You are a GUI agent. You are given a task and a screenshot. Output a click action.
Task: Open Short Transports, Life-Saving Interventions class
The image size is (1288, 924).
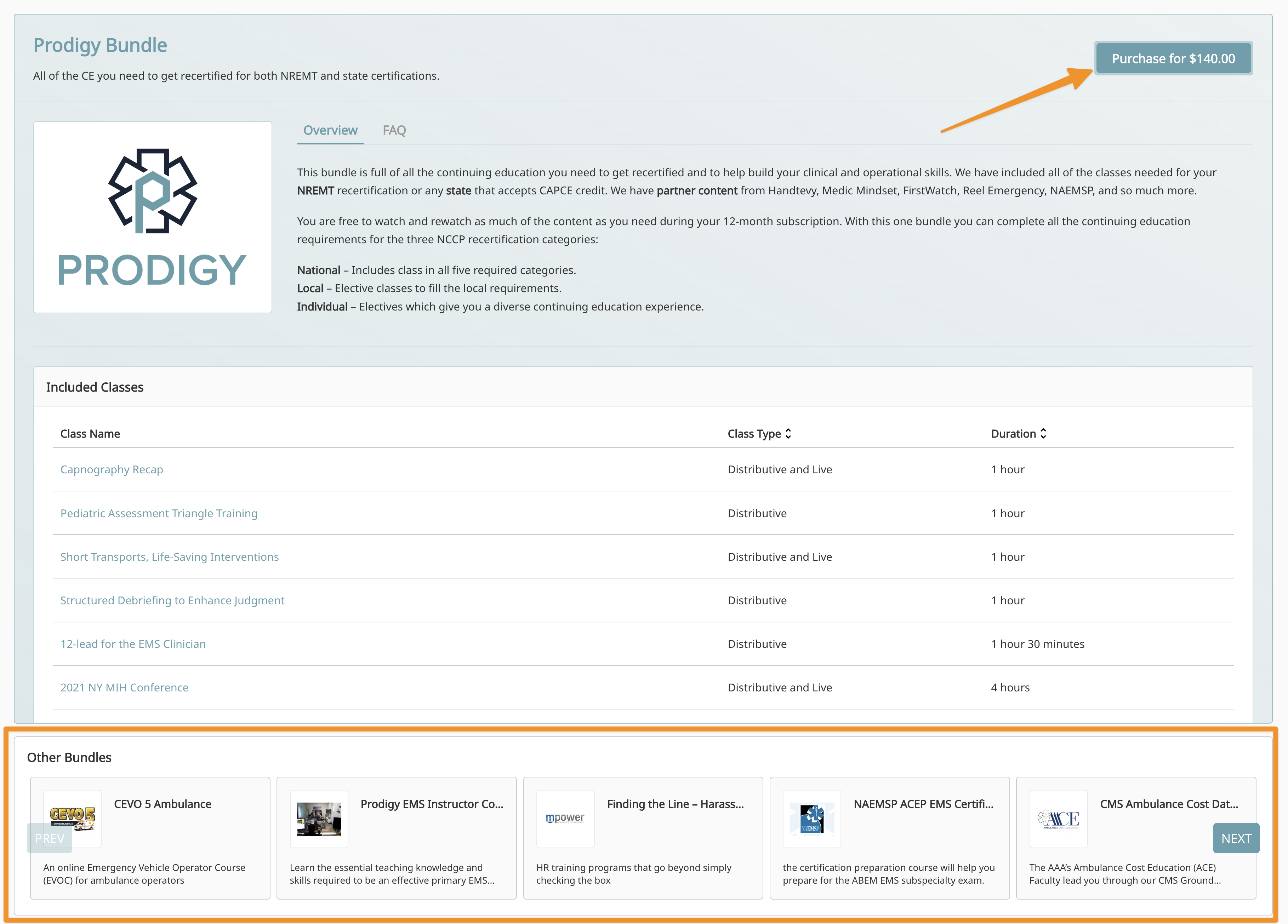[x=170, y=557]
